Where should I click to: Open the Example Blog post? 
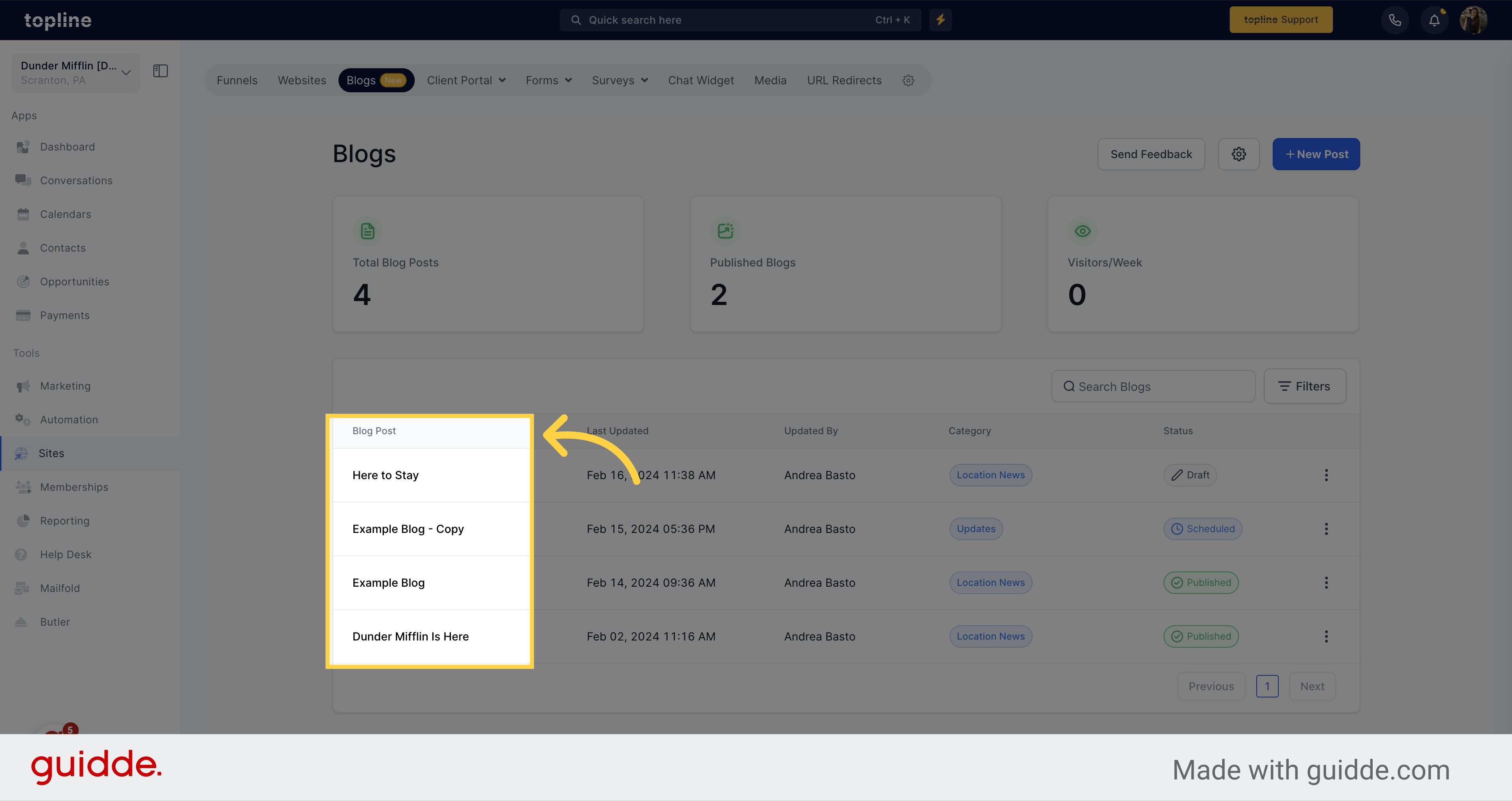point(388,583)
